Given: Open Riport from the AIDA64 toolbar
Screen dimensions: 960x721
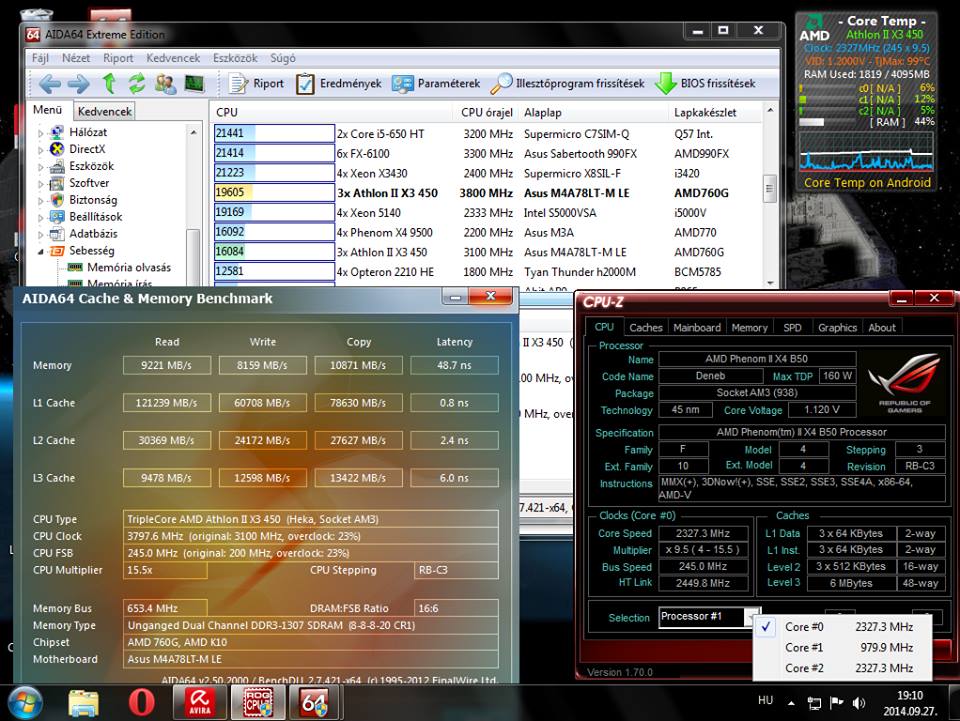Looking at the screenshot, I should (x=256, y=83).
